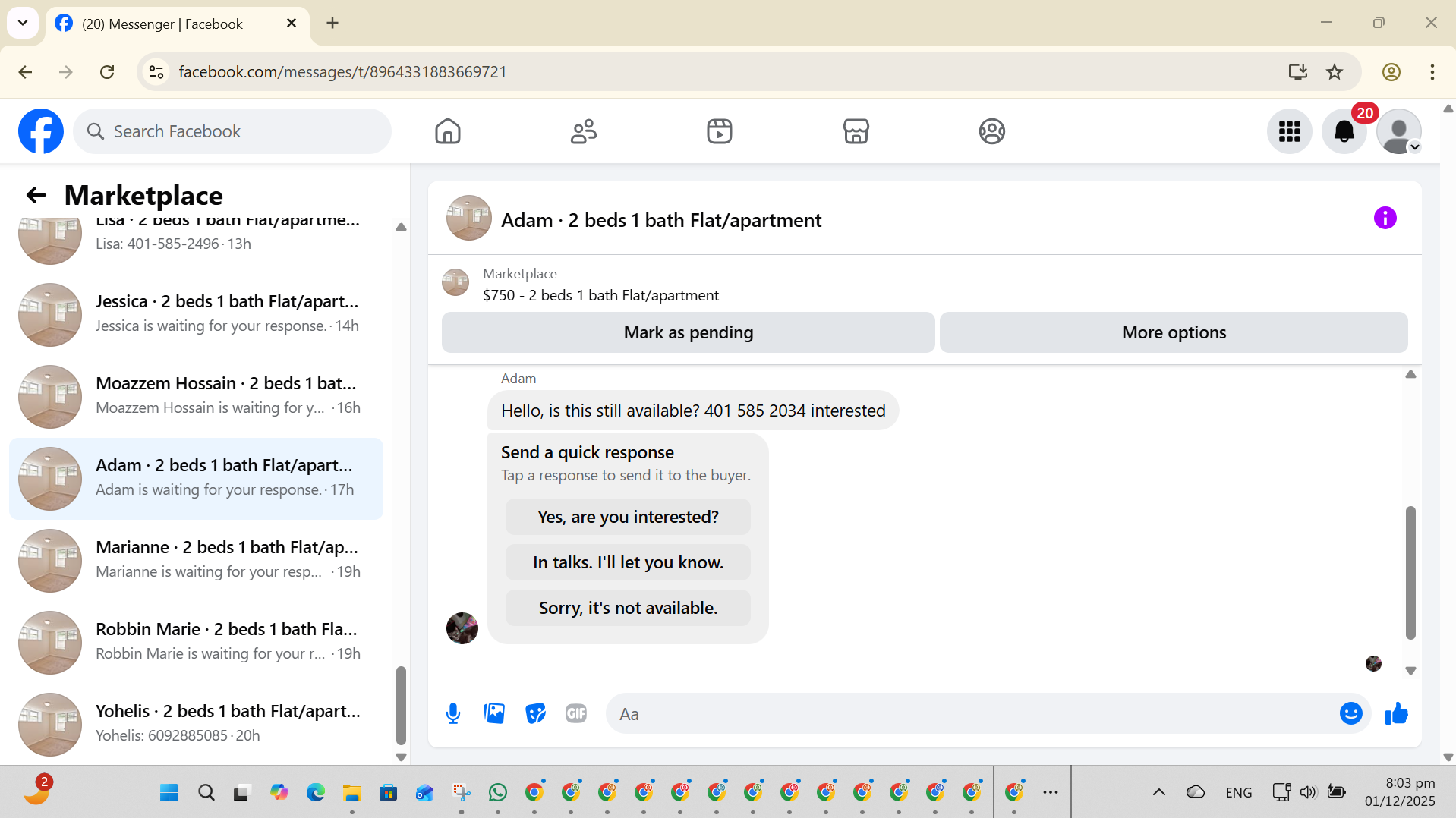Open the Video (Reels) icon
This screenshot has height=818, width=1456.
pyautogui.click(x=720, y=131)
